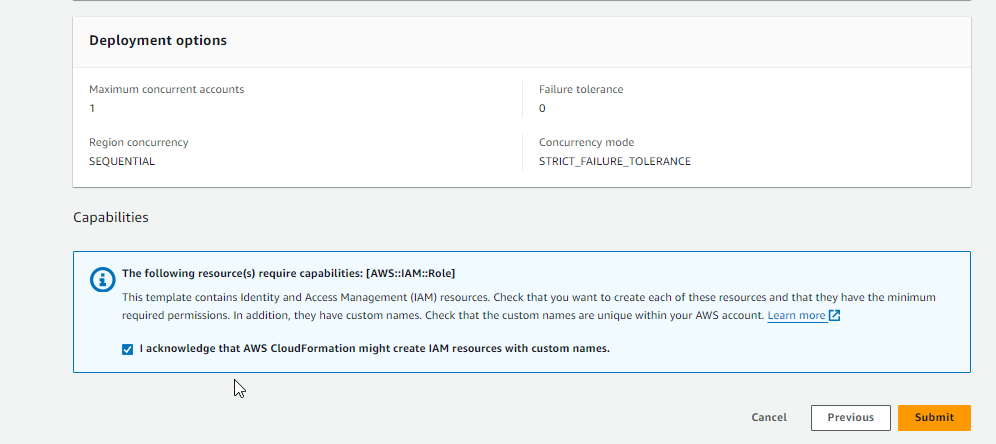Click the AWS::IAM::Role required capabilities heading
The height and width of the screenshot is (444, 996).
(289, 273)
